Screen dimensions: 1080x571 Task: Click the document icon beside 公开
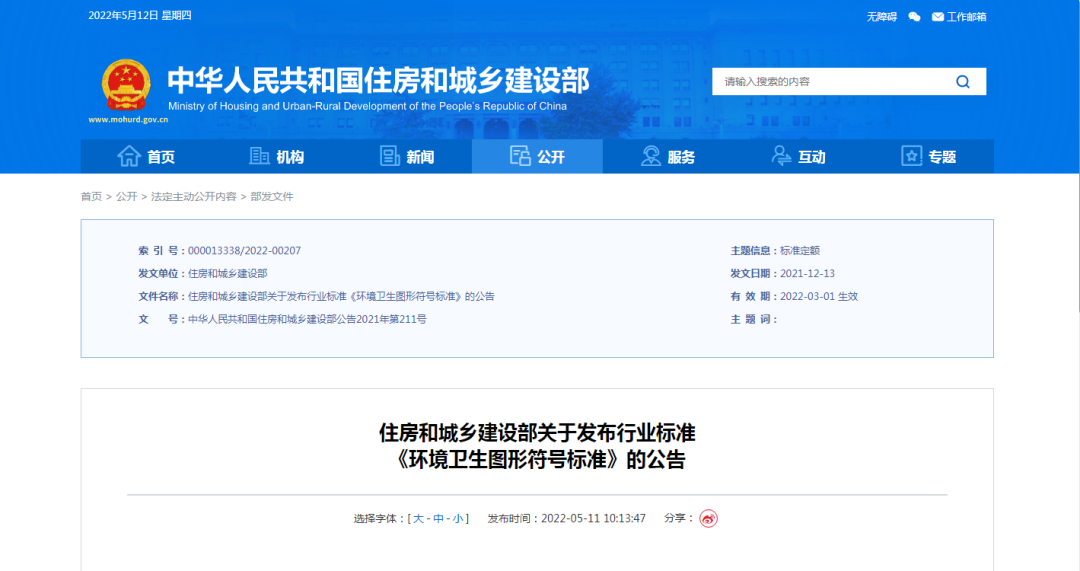(x=520, y=156)
